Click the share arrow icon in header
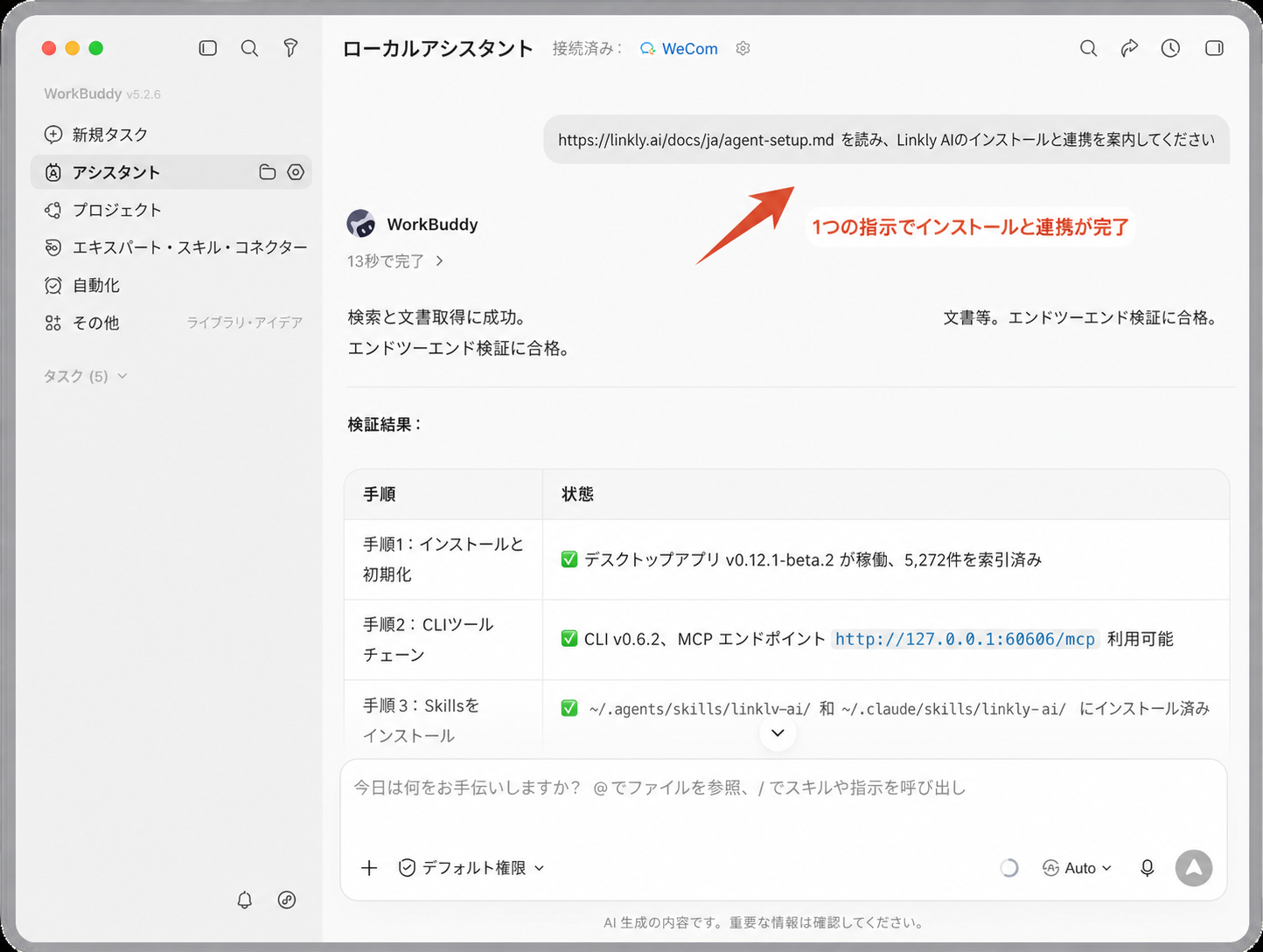Viewport: 1263px width, 952px height. point(1129,48)
